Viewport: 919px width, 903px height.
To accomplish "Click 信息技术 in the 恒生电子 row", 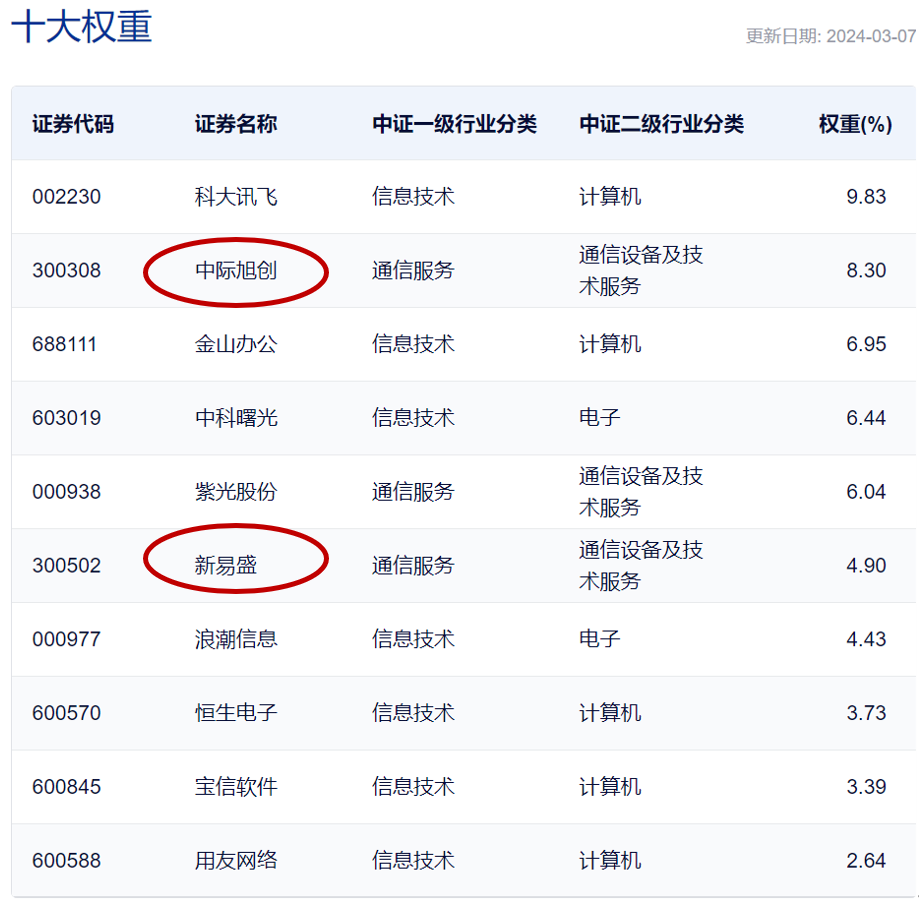I will pos(413,713).
